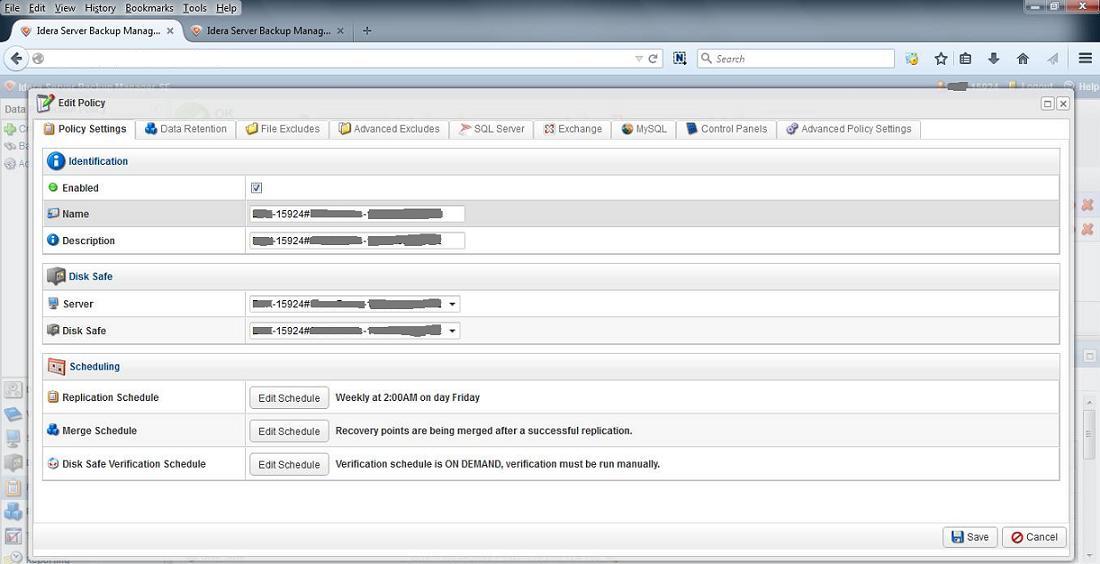
Task: Open Advanced Policy Settings tab
Action: [x=849, y=129]
